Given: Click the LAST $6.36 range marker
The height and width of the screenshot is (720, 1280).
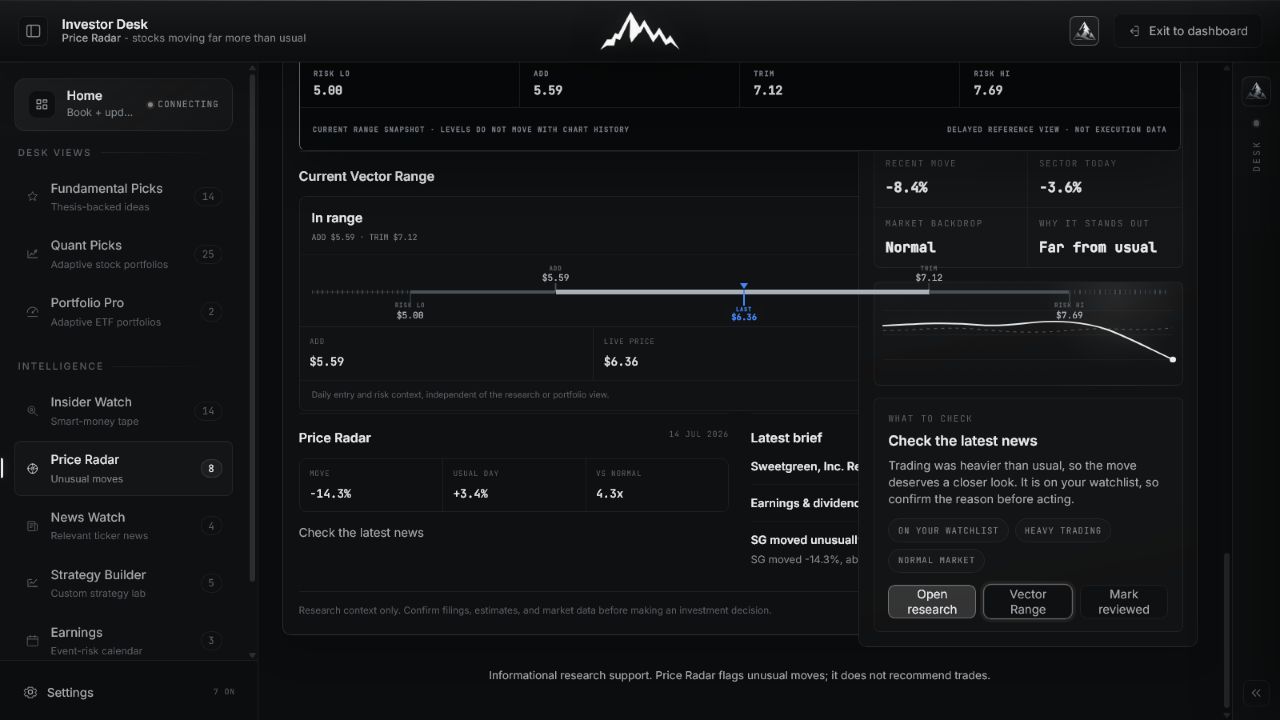Looking at the screenshot, I should pos(744,303).
